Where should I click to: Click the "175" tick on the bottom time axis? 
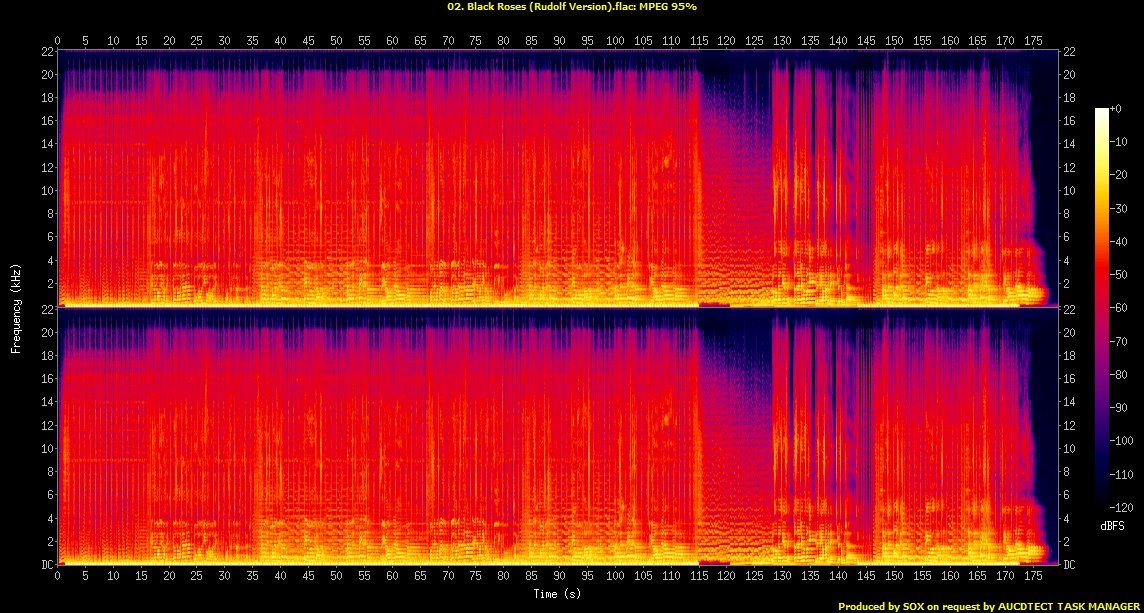click(x=1033, y=576)
